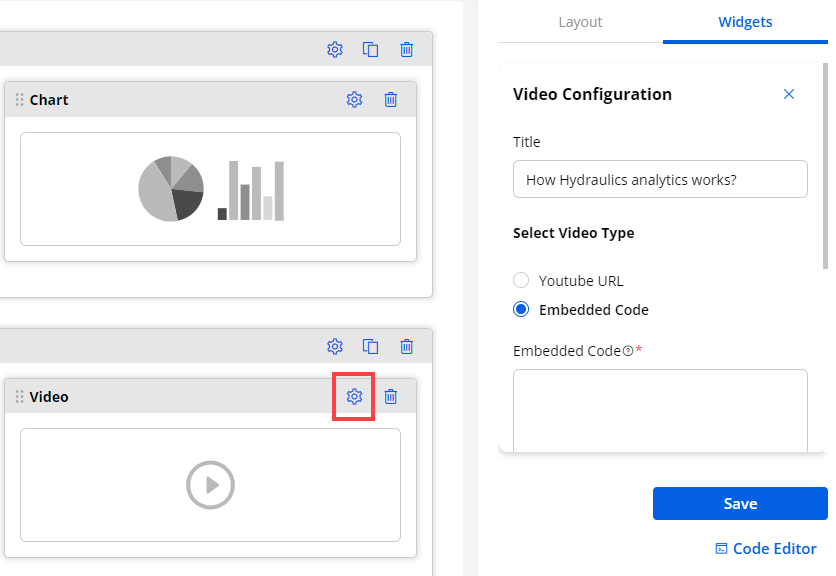The width and height of the screenshot is (836, 576).
Task: Save the video configuration
Action: 740,504
